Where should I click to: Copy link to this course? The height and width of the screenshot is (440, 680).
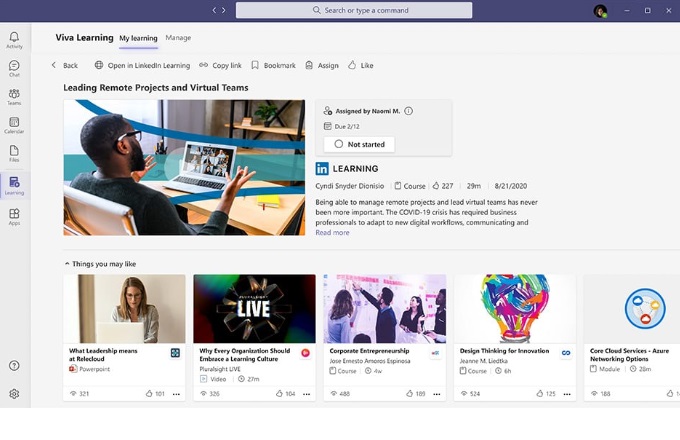(220, 65)
